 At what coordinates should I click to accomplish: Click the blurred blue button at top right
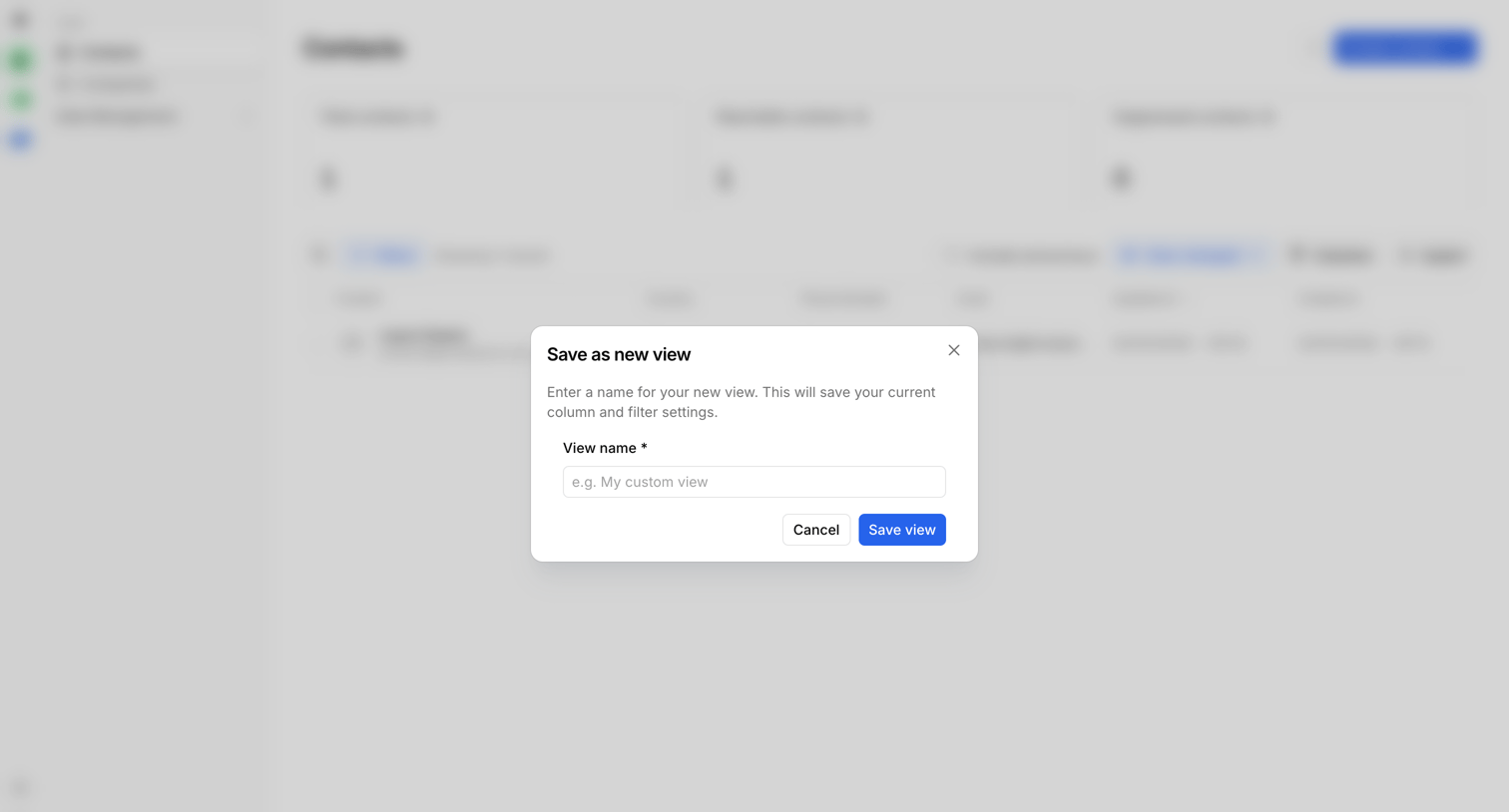point(1404,48)
